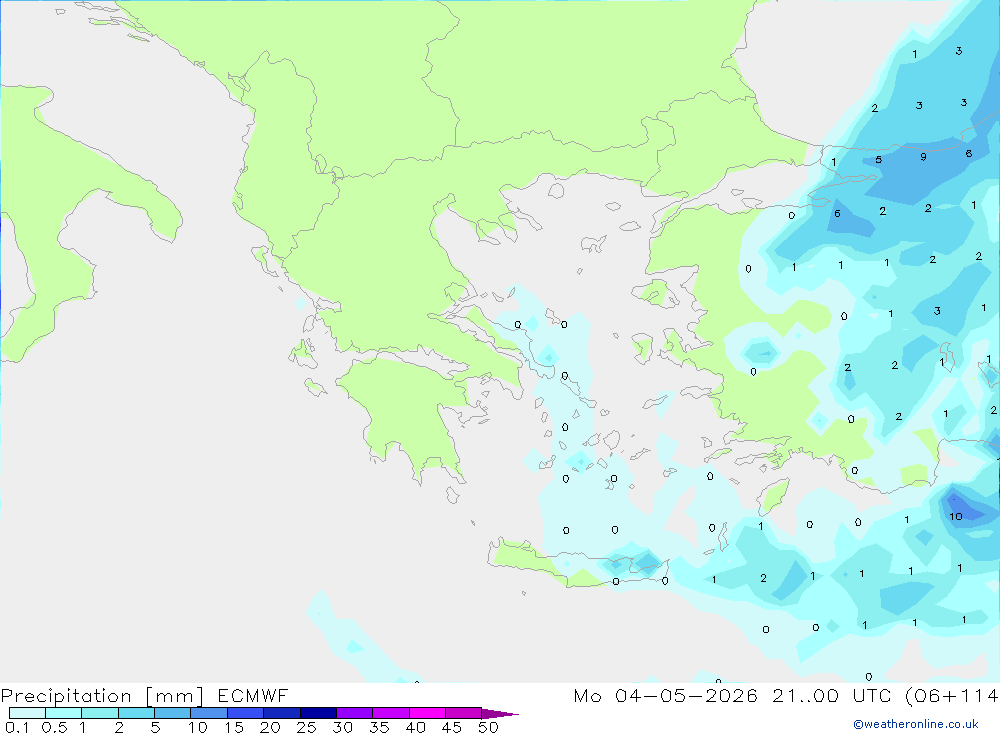Select the ECMWF model label
The image size is (1000, 733).
253,695
